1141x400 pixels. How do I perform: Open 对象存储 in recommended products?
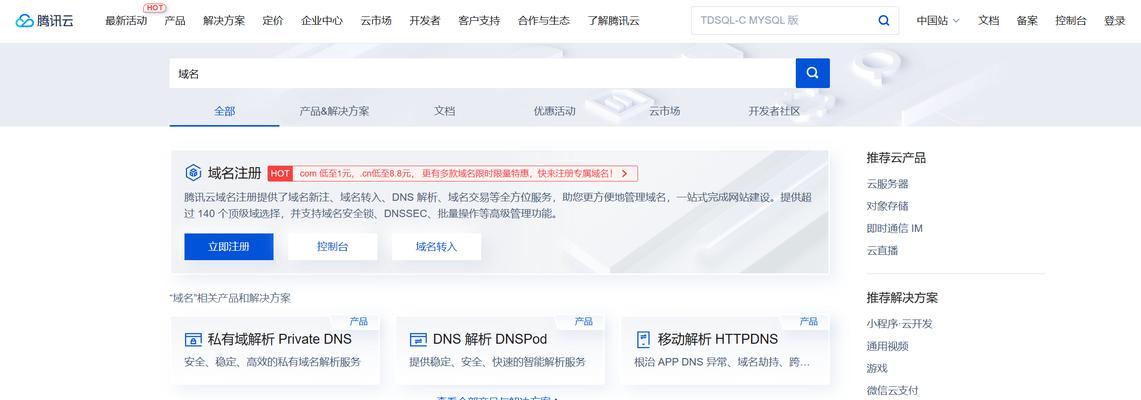tap(888, 206)
